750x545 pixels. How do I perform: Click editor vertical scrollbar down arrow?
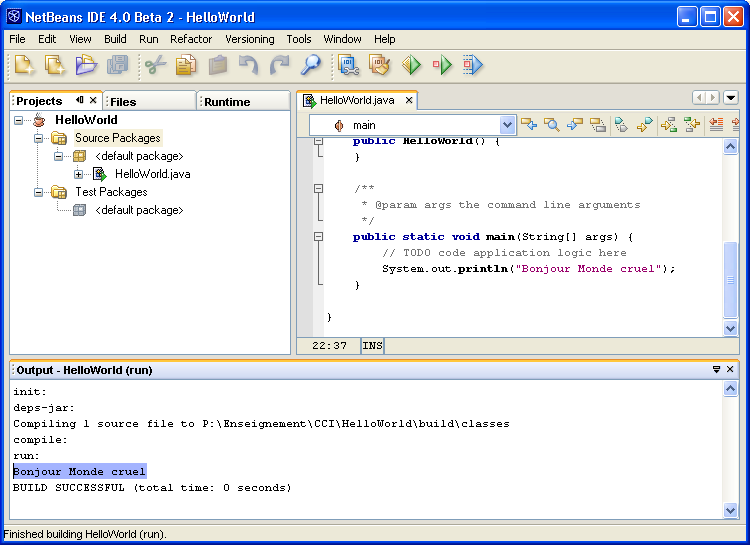coord(730,328)
